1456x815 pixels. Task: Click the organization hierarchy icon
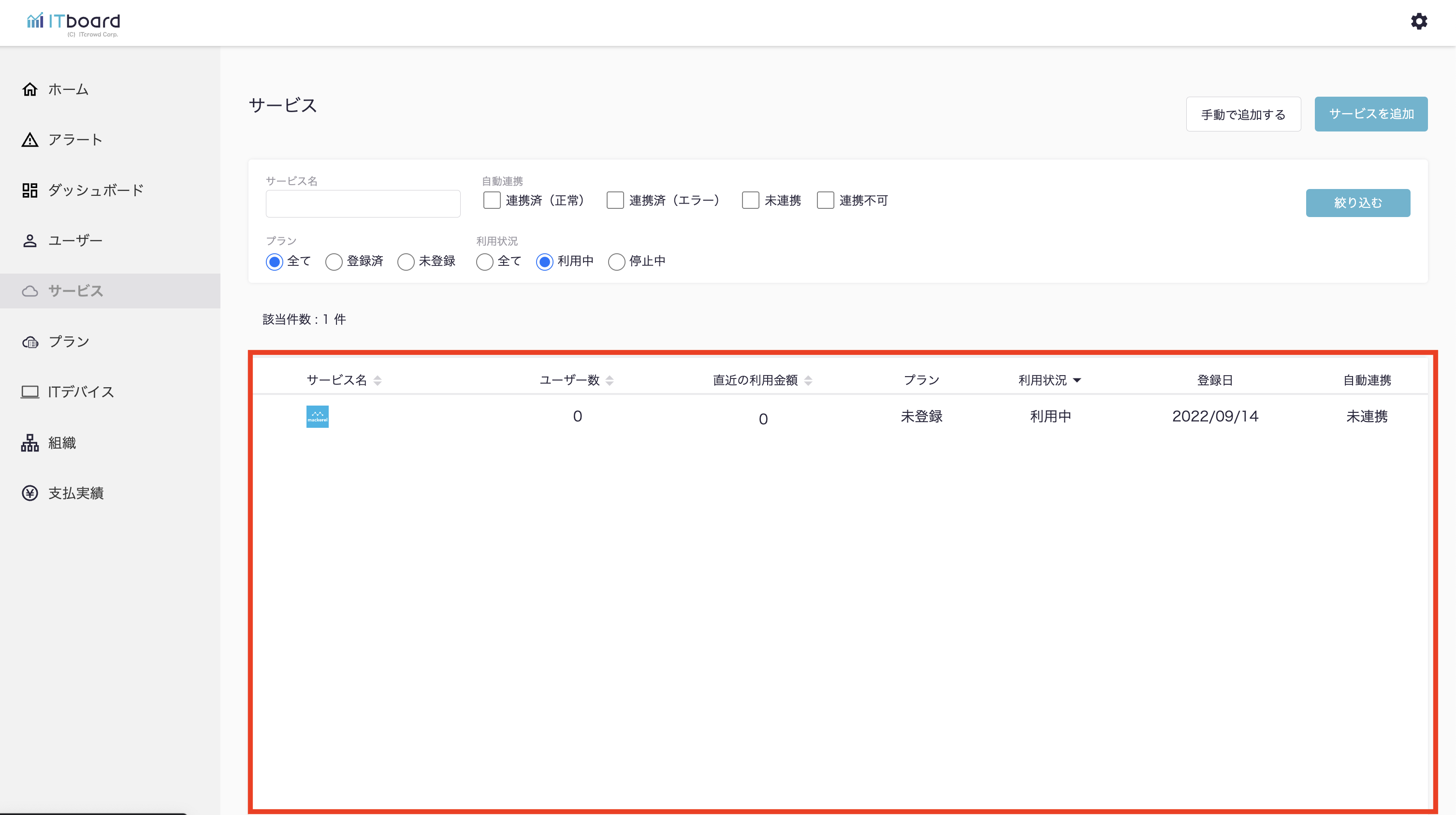click(x=30, y=442)
